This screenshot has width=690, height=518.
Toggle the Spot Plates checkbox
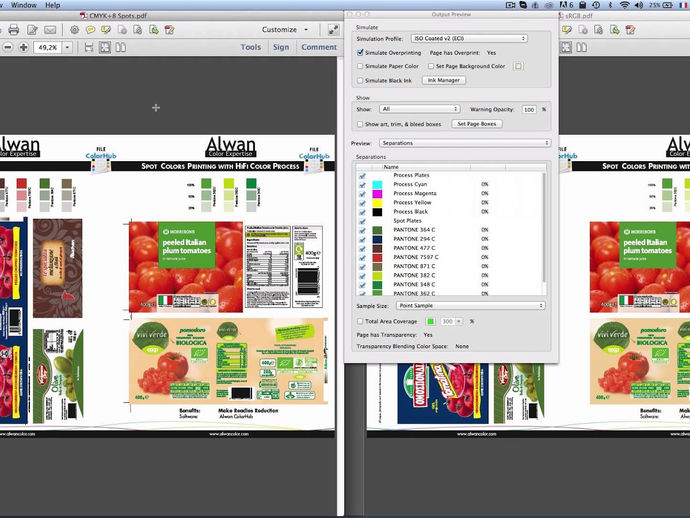(x=362, y=221)
